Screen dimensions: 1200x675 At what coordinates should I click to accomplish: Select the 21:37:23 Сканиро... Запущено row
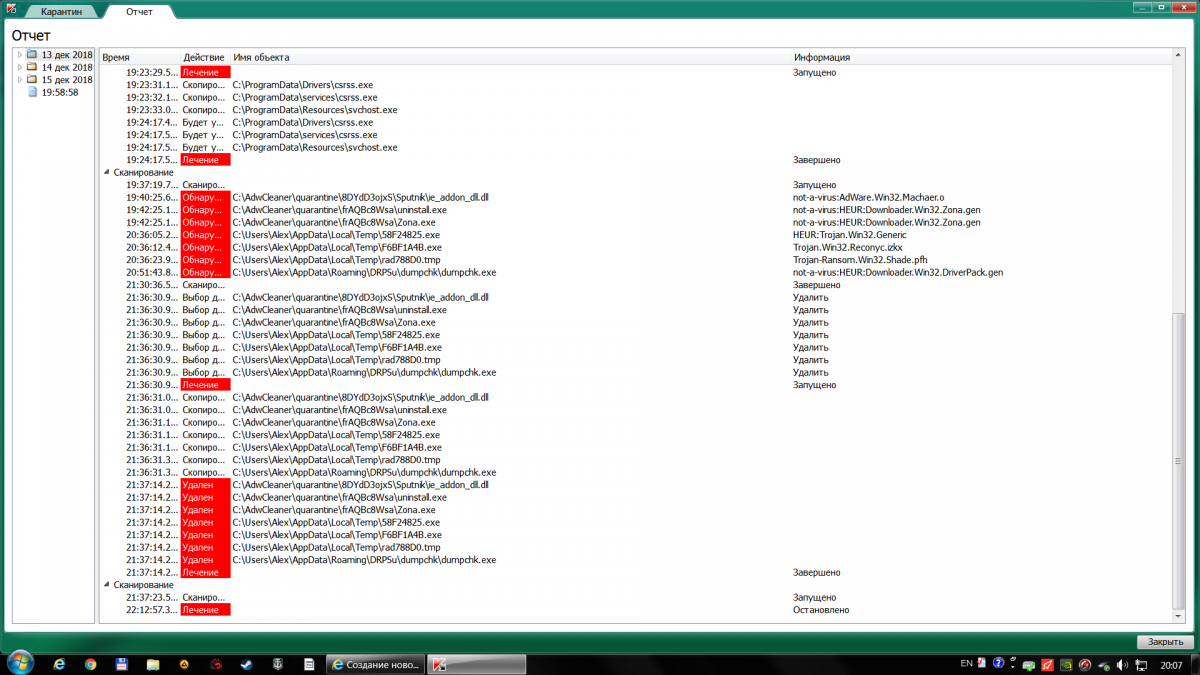636,597
